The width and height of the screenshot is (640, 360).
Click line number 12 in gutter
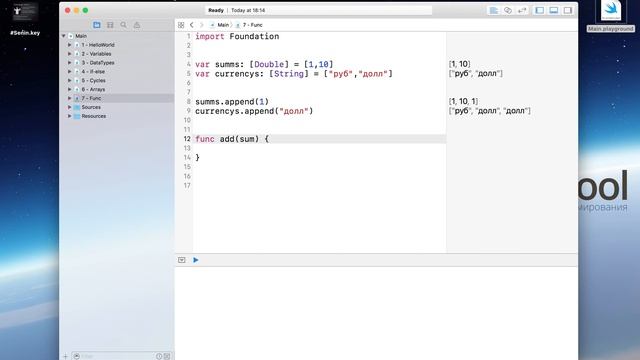coord(187,139)
